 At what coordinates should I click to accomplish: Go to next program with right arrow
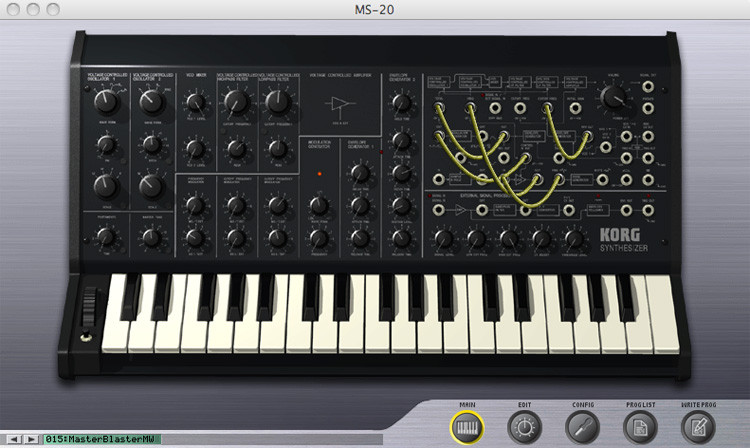(31, 439)
